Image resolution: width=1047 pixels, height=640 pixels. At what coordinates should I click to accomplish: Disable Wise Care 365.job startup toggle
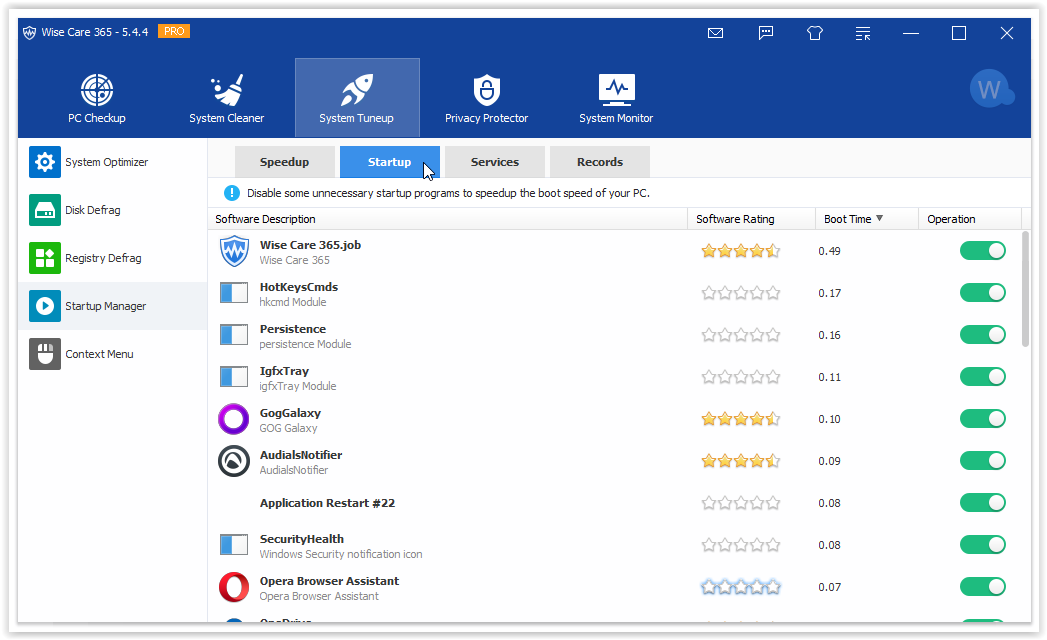point(983,251)
